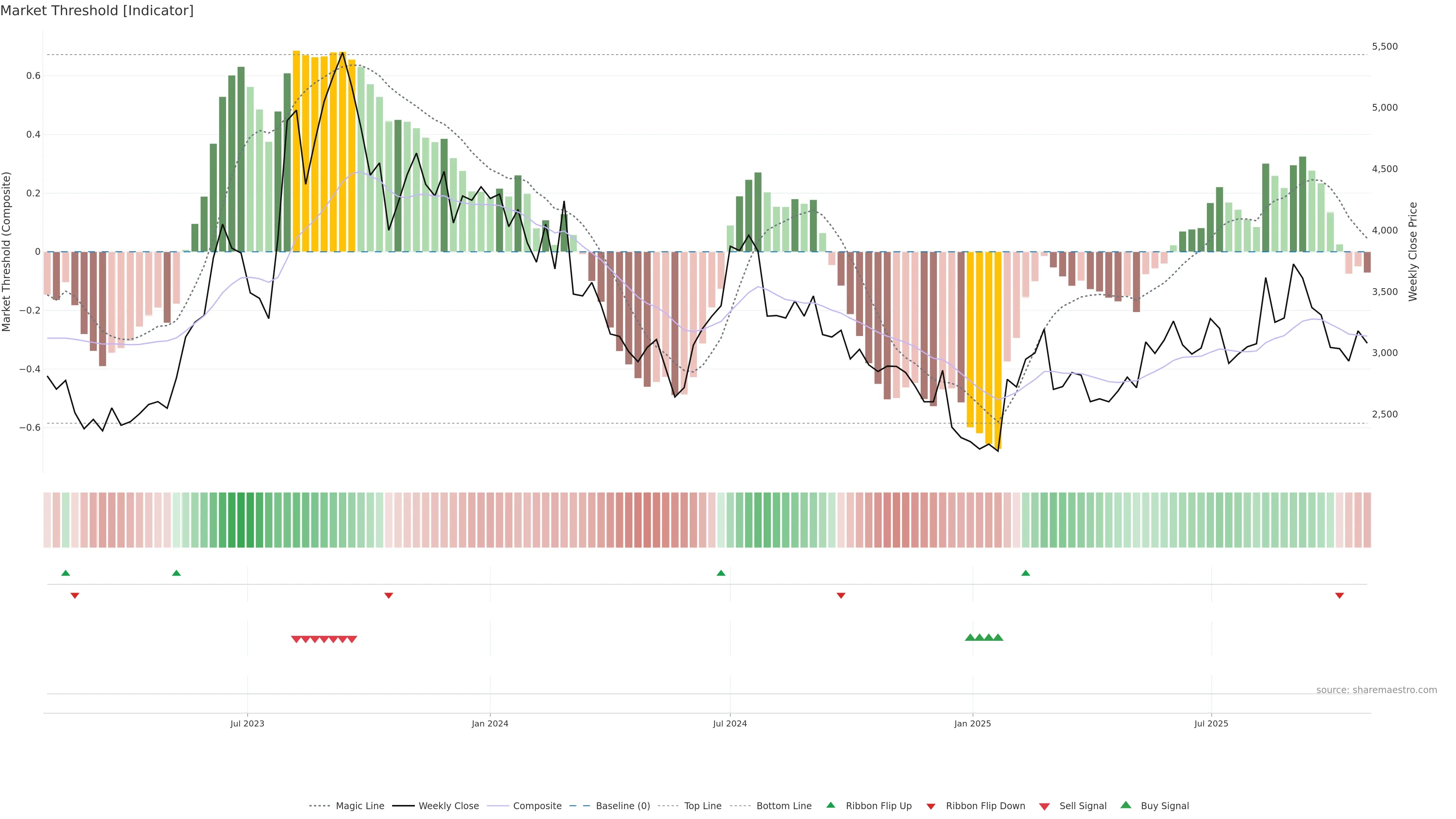This screenshot has width=1456, height=819.
Task: Click the rightmost green buy signal triangle
Action: point(998,637)
